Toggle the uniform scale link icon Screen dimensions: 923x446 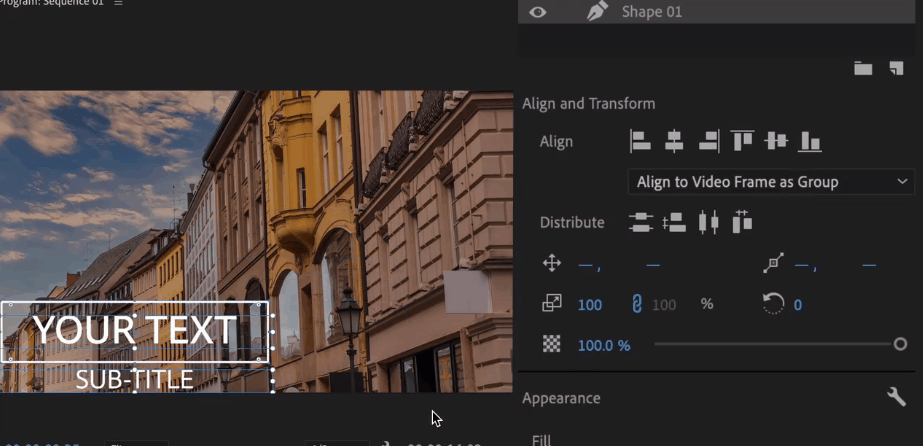click(x=636, y=304)
